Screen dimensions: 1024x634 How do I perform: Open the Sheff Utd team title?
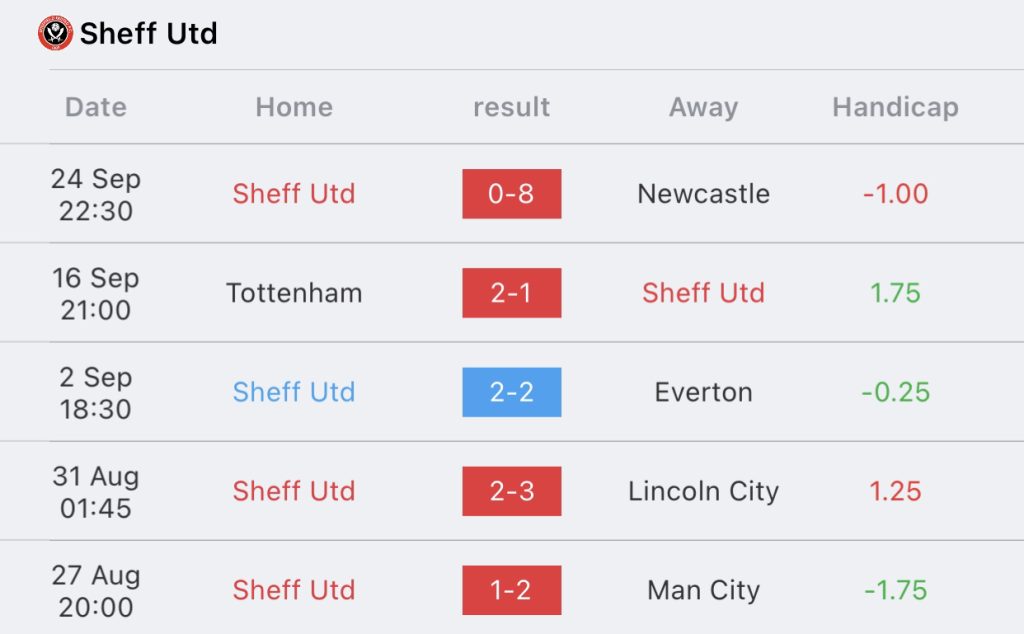coord(148,33)
